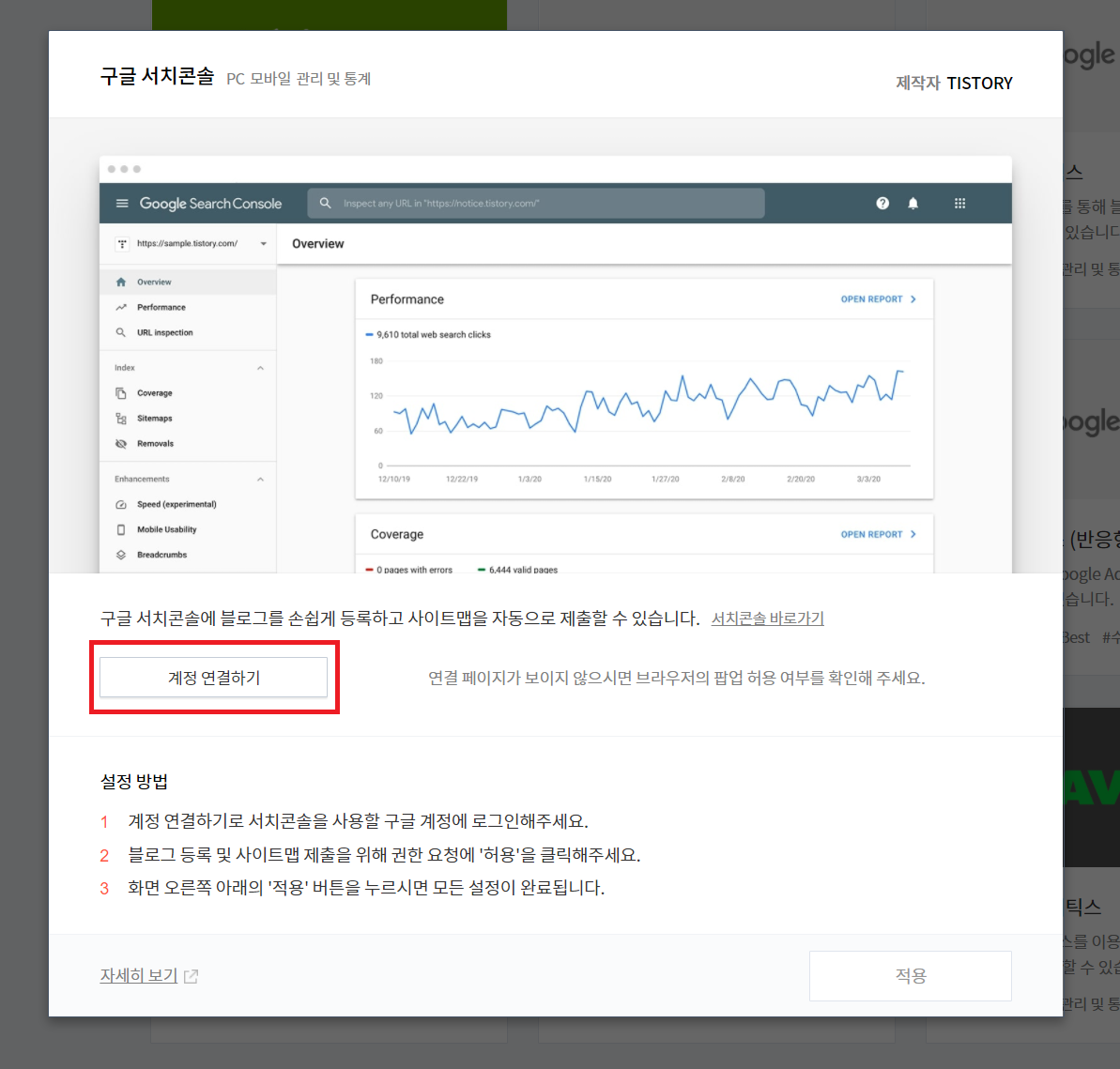Image resolution: width=1120 pixels, height=1069 pixels.
Task: Click the external link icon beside 자세히 보기
Action: tap(191, 976)
